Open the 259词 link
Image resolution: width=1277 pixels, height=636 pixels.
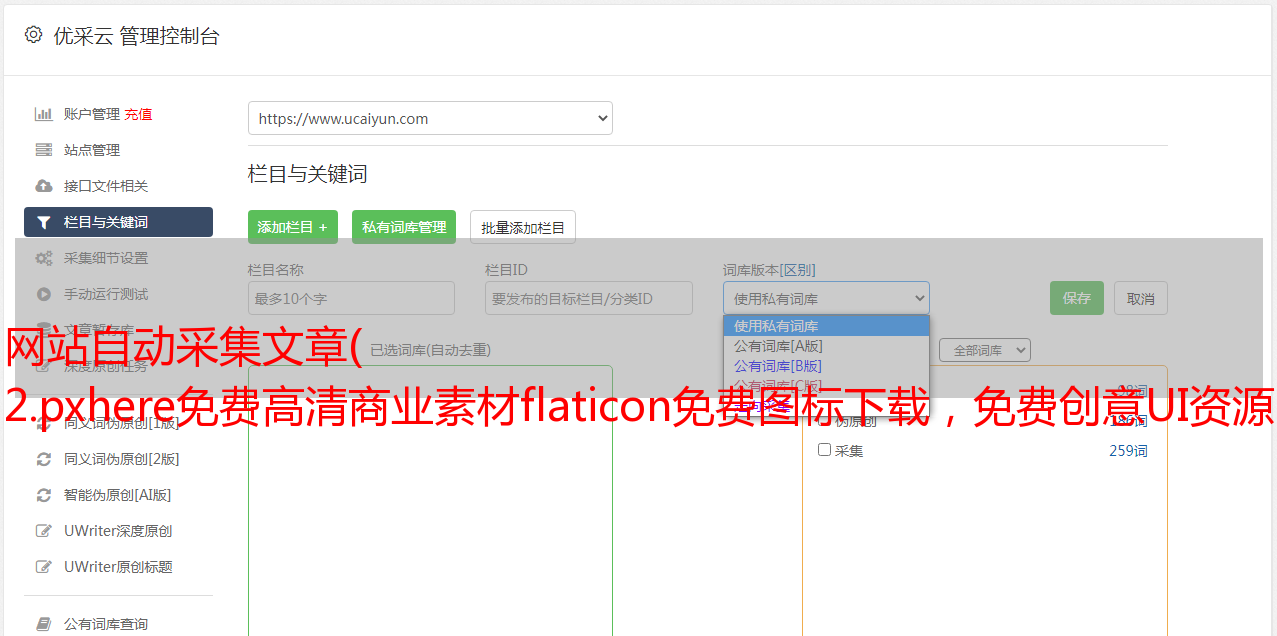1128,451
